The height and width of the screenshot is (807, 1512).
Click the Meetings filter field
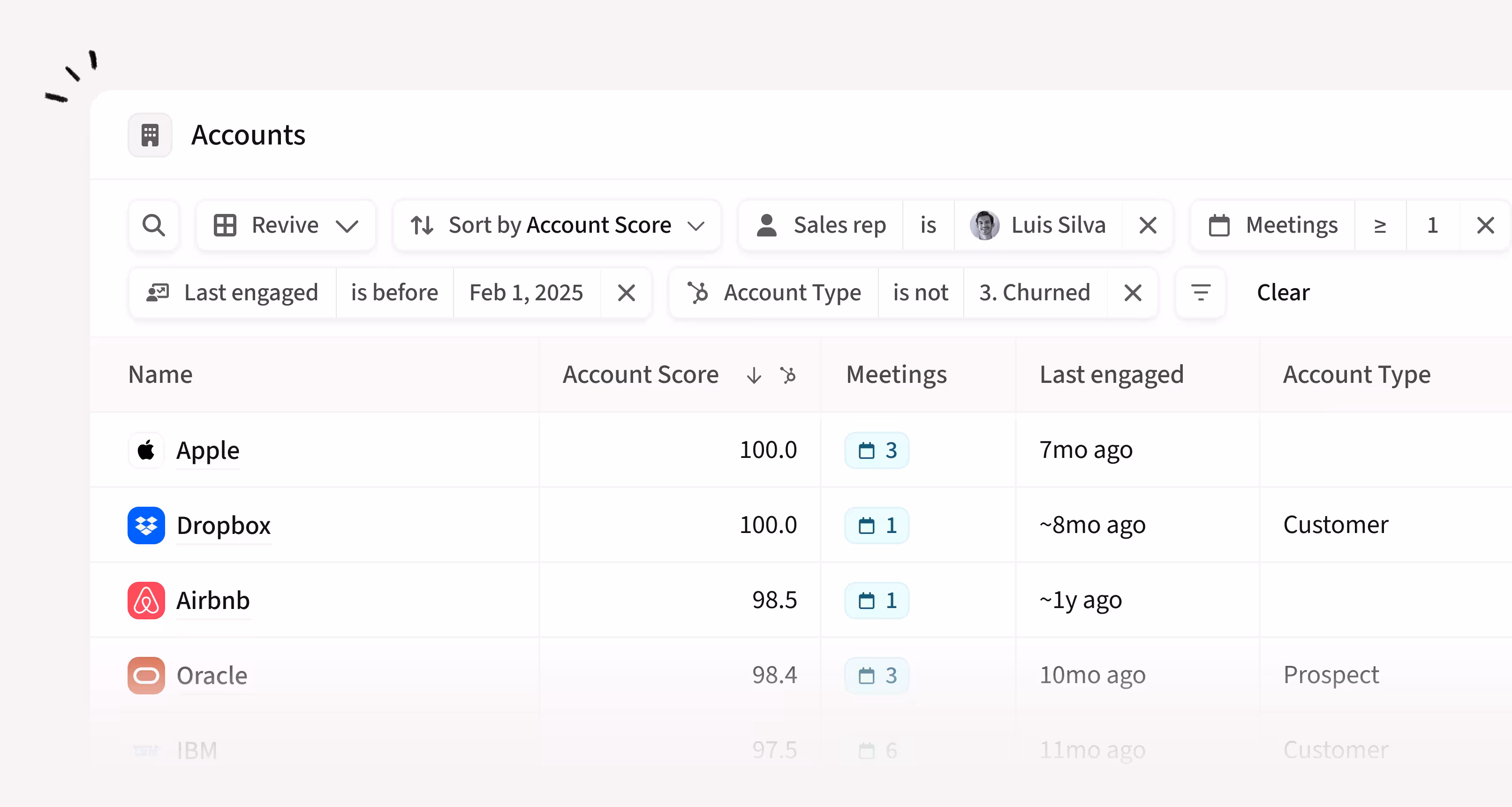click(x=1273, y=226)
